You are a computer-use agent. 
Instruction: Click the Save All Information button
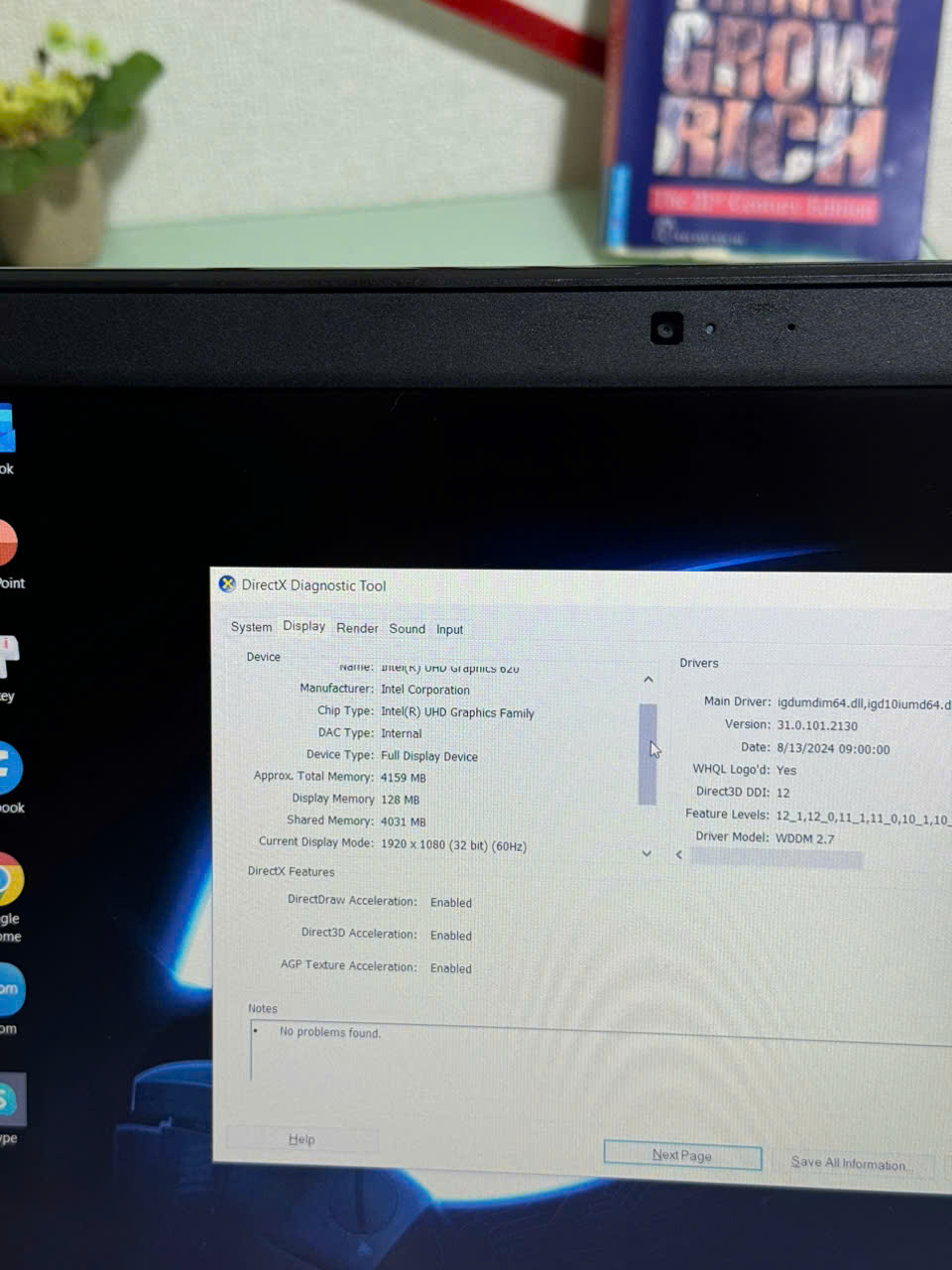tap(850, 1163)
